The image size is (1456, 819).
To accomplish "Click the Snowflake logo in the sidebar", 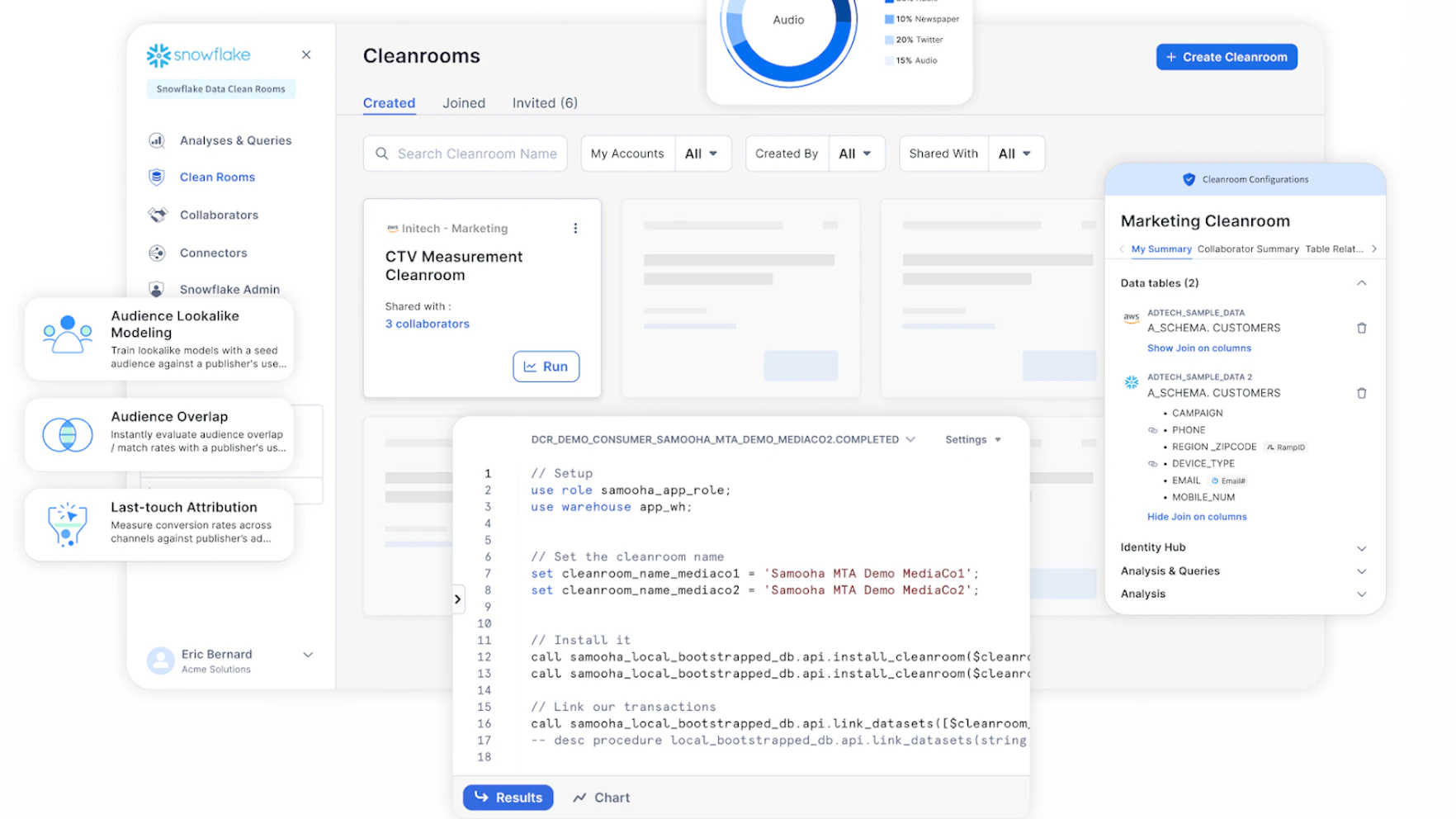I will tap(198, 55).
